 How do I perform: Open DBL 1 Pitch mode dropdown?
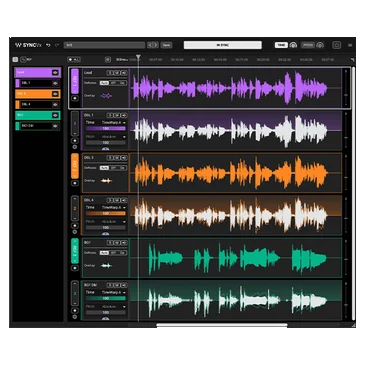point(114,137)
